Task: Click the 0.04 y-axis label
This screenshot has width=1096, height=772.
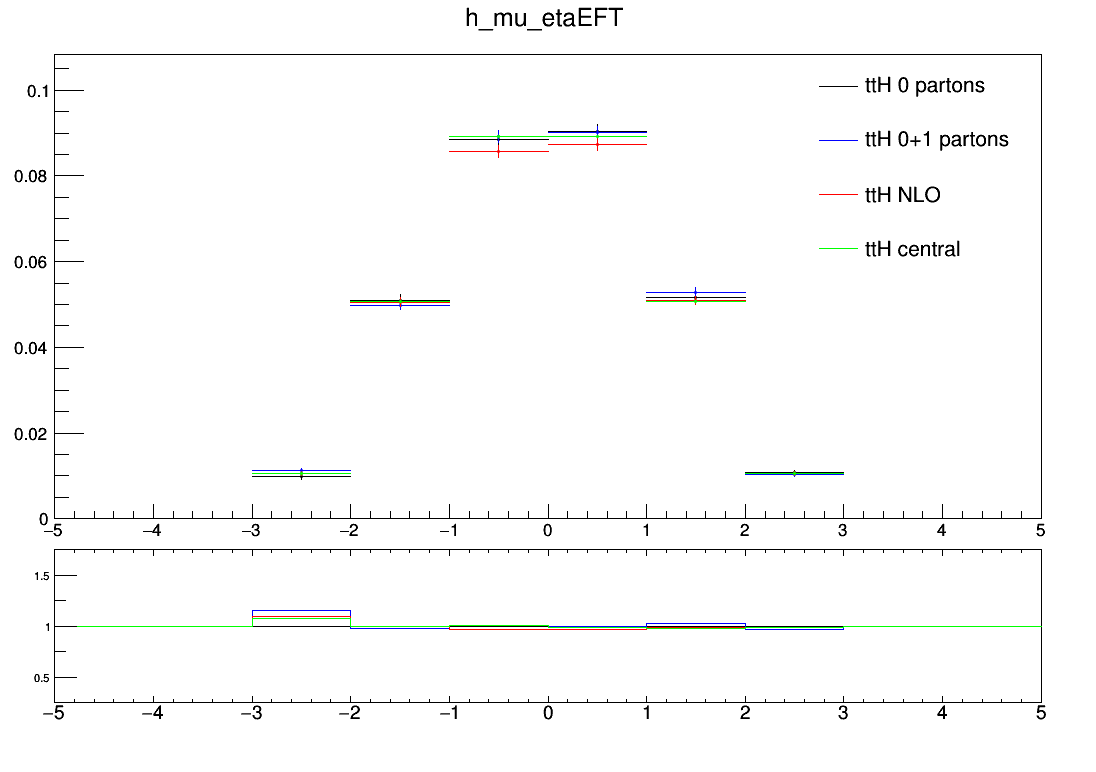Action: click(x=31, y=348)
